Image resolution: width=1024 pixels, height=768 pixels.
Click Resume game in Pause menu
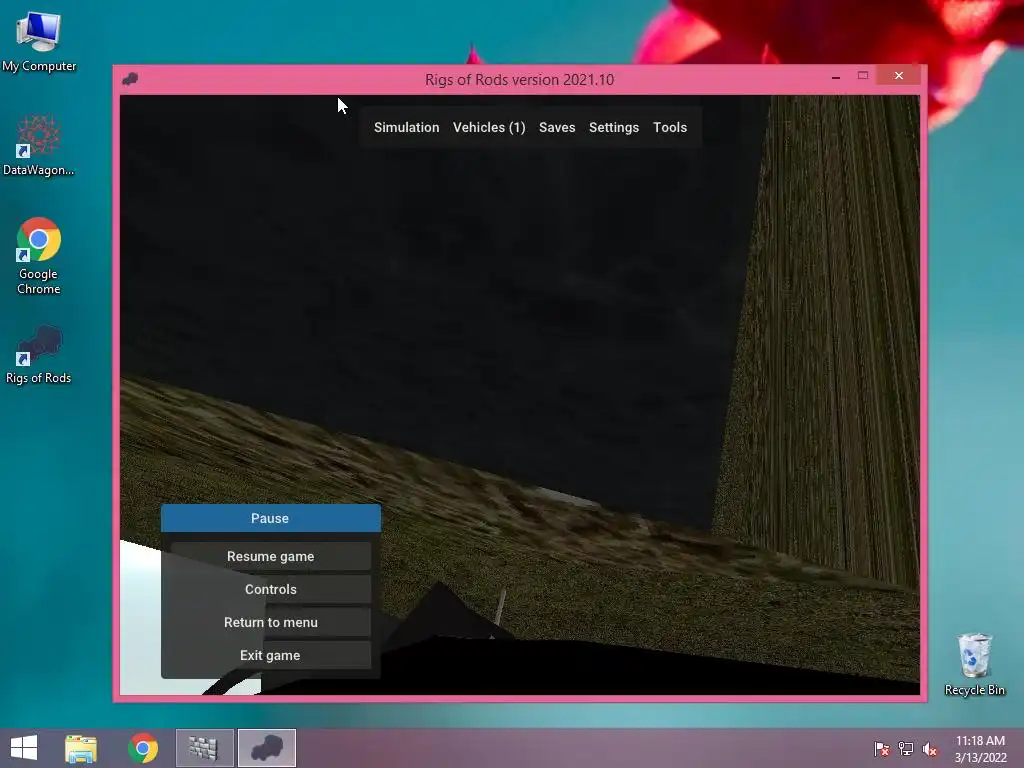tap(270, 556)
